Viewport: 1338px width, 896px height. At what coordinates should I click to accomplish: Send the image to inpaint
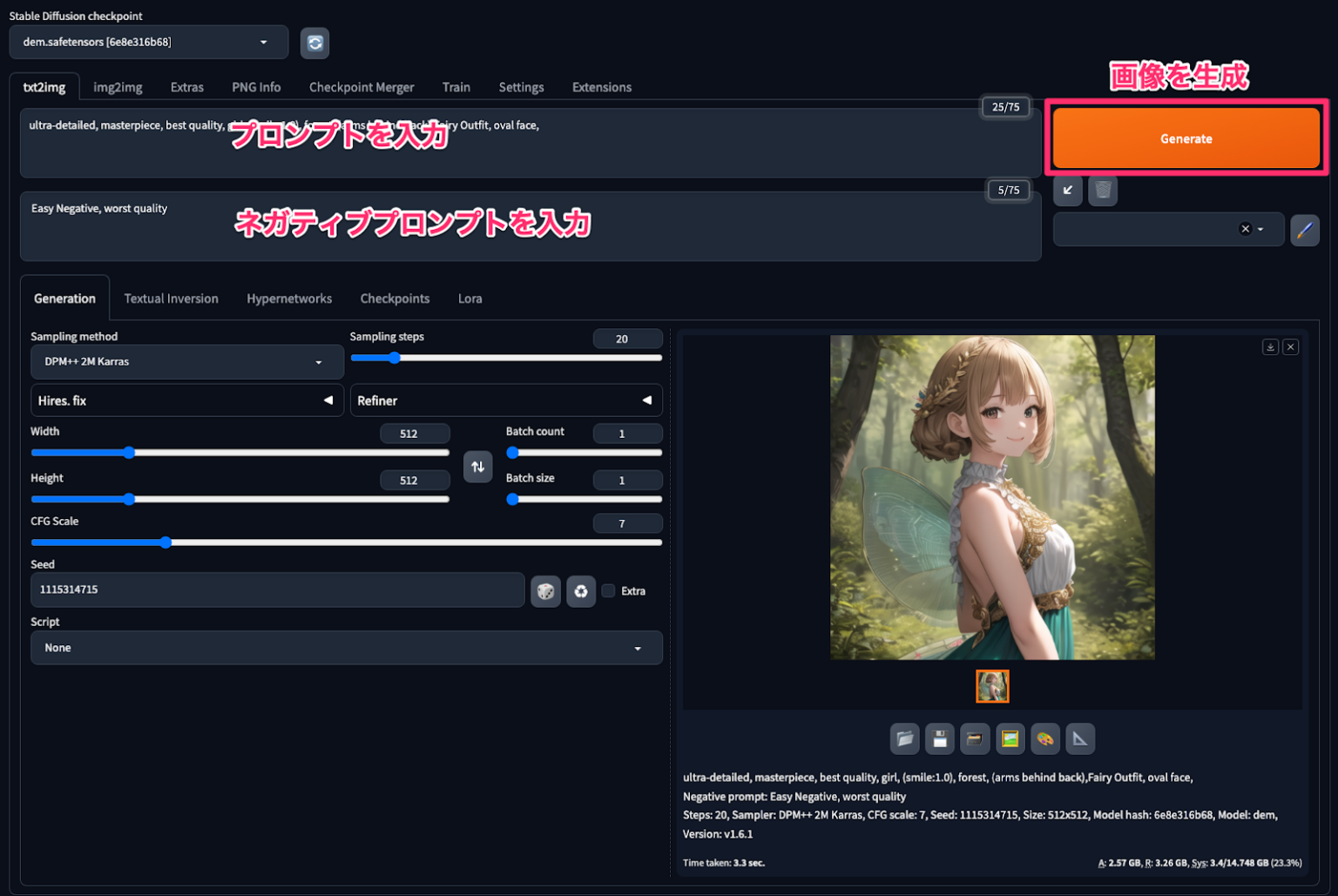click(x=1044, y=738)
